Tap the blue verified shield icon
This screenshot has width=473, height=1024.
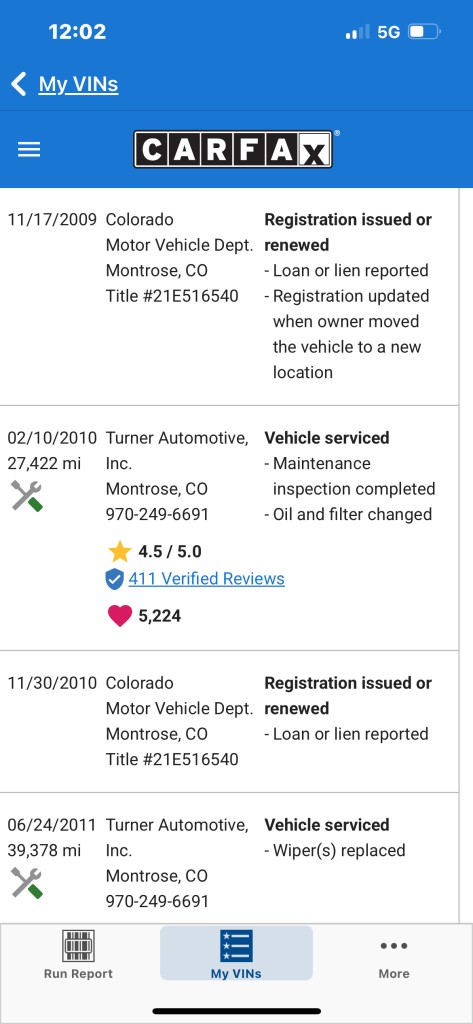tap(114, 579)
